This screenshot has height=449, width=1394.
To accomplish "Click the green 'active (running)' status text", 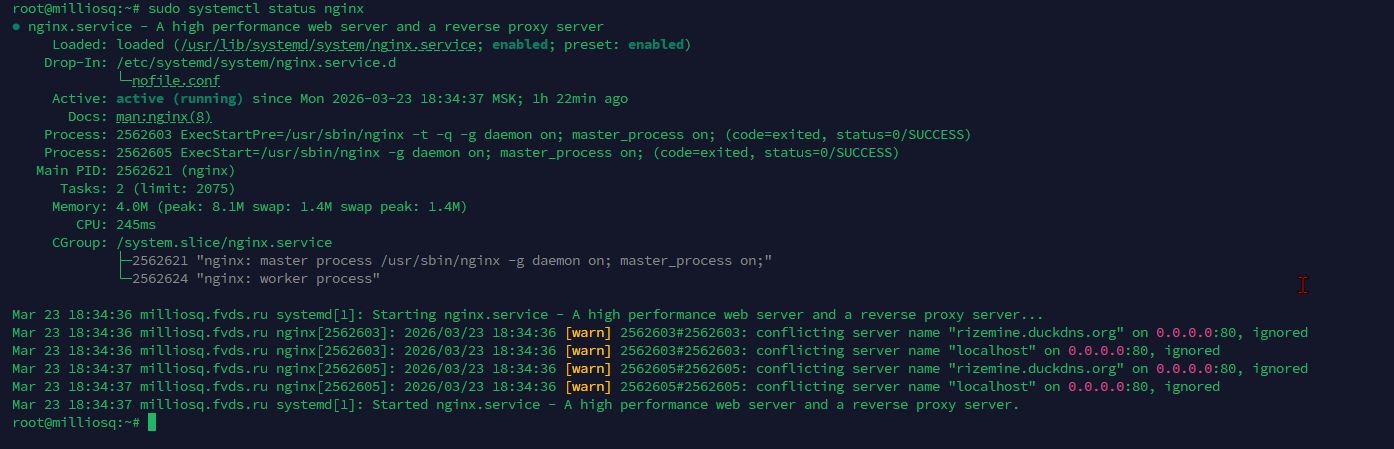I will click(180, 99).
